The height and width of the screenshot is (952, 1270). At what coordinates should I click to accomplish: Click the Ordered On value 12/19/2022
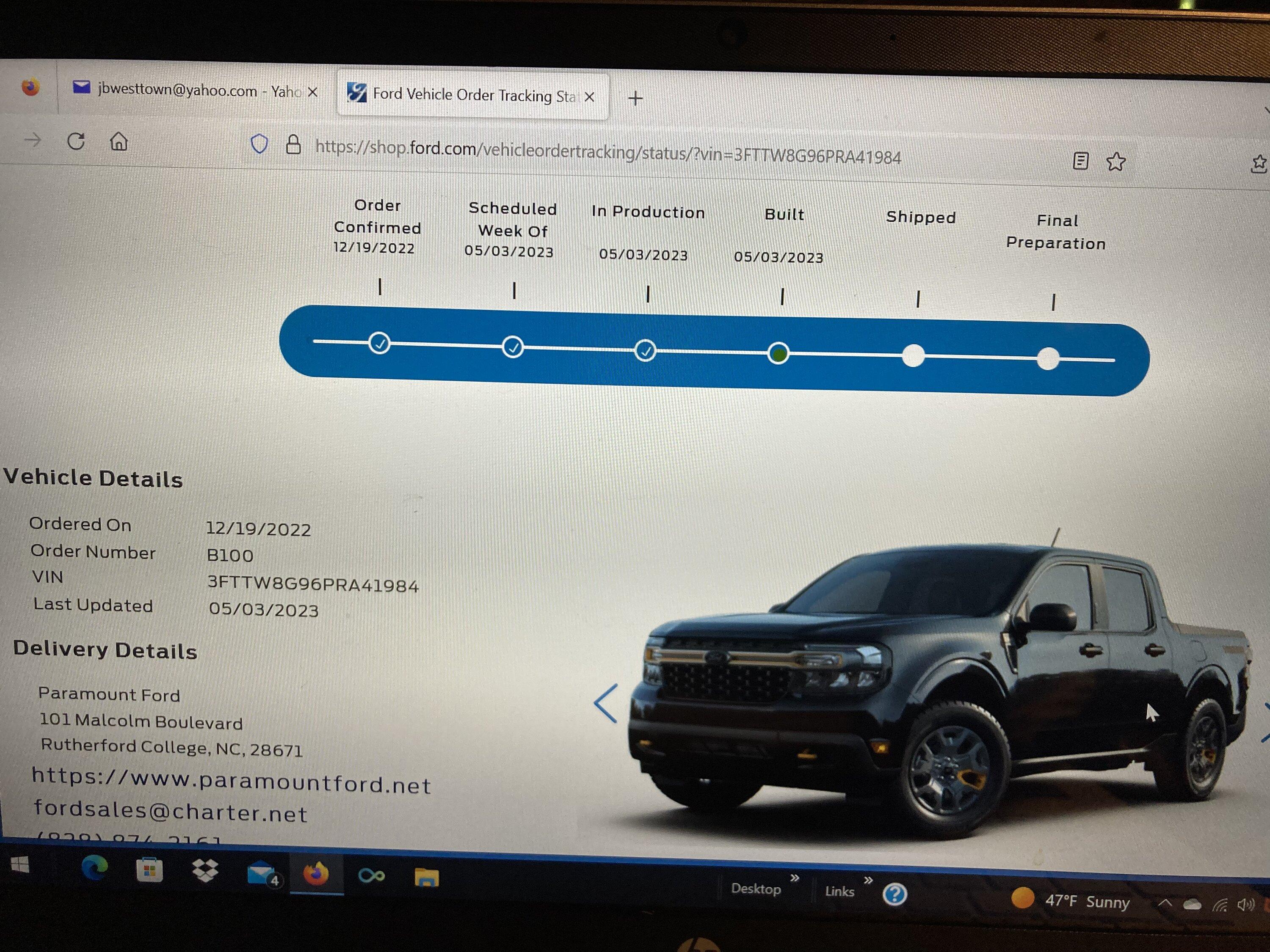258,529
